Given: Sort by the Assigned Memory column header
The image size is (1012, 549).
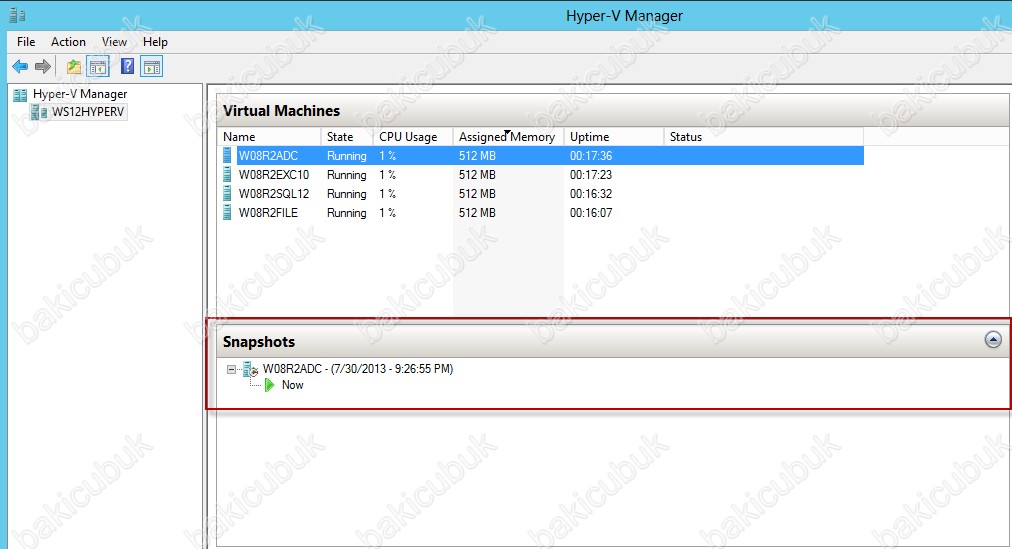Looking at the screenshot, I should pyautogui.click(x=508, y=137).
